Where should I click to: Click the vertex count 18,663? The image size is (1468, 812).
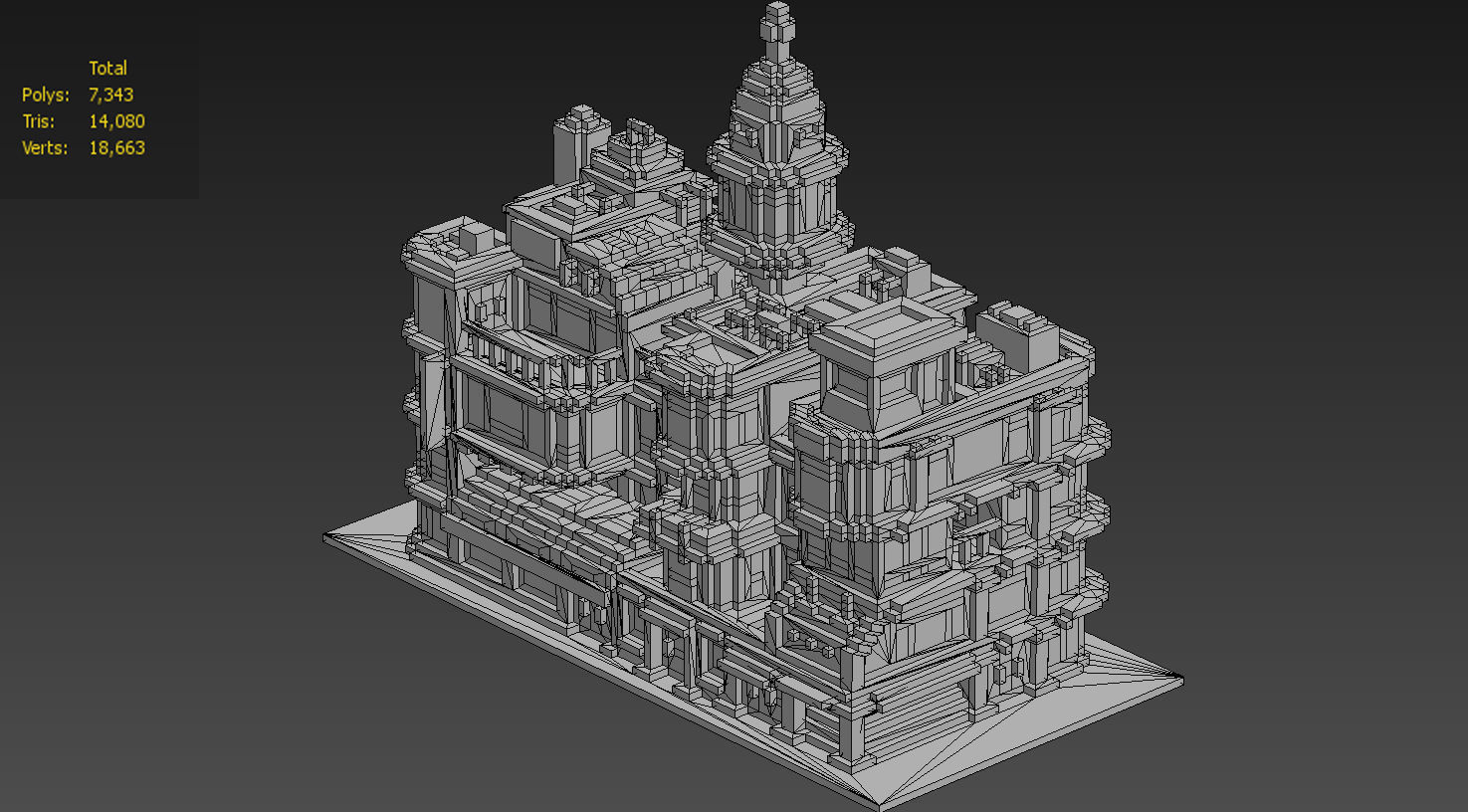coord(116,147)
